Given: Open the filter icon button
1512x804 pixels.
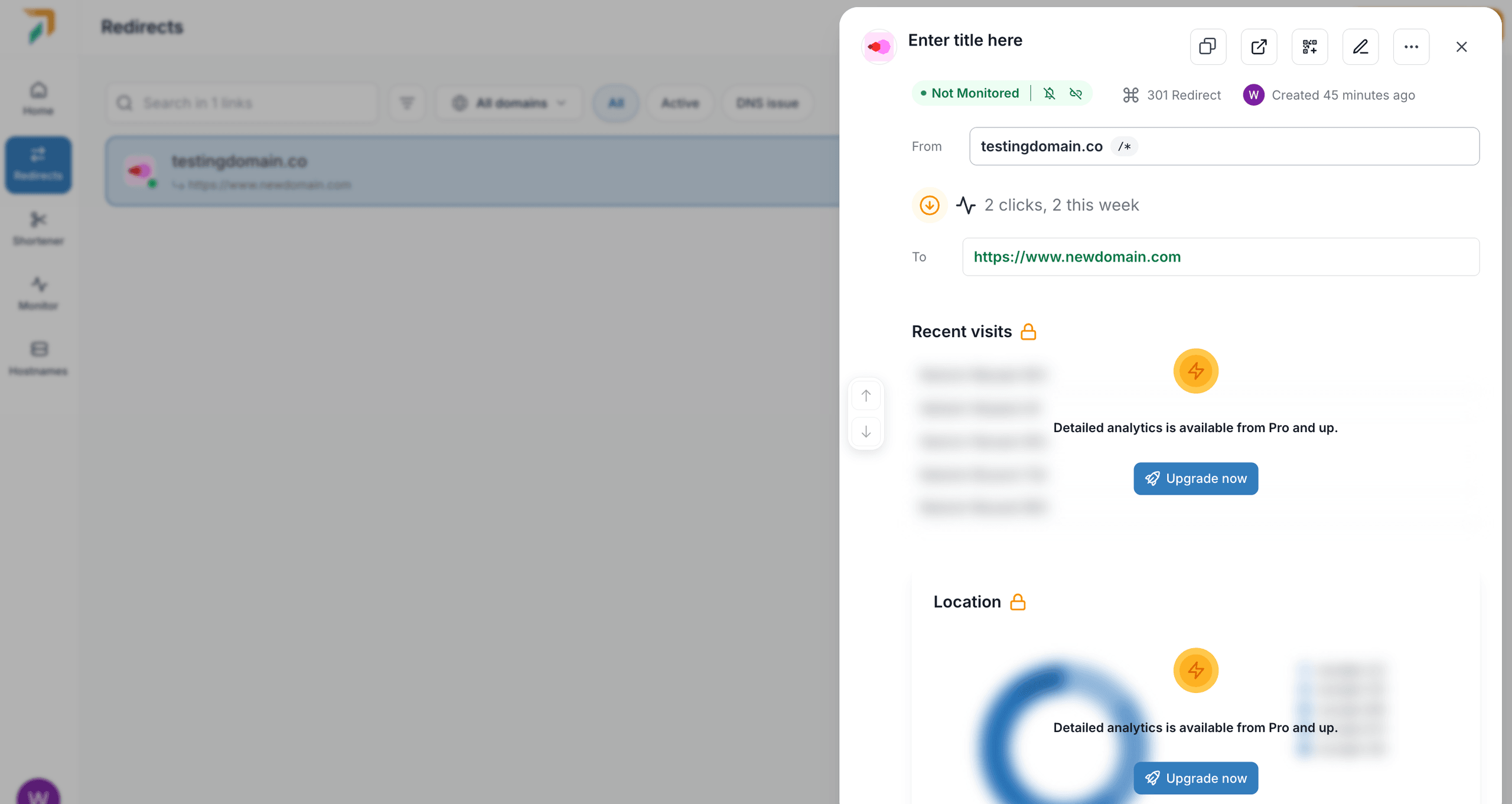Looking at the screenshot, I should click(407, 103).
